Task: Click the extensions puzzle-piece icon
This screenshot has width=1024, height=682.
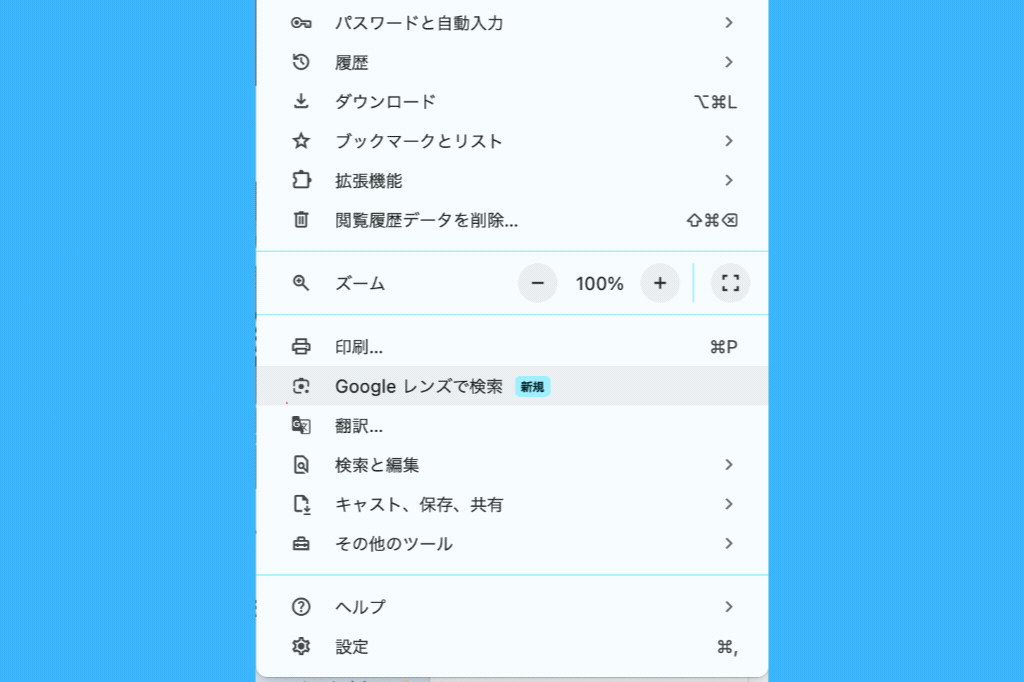Action: (301, 181)
